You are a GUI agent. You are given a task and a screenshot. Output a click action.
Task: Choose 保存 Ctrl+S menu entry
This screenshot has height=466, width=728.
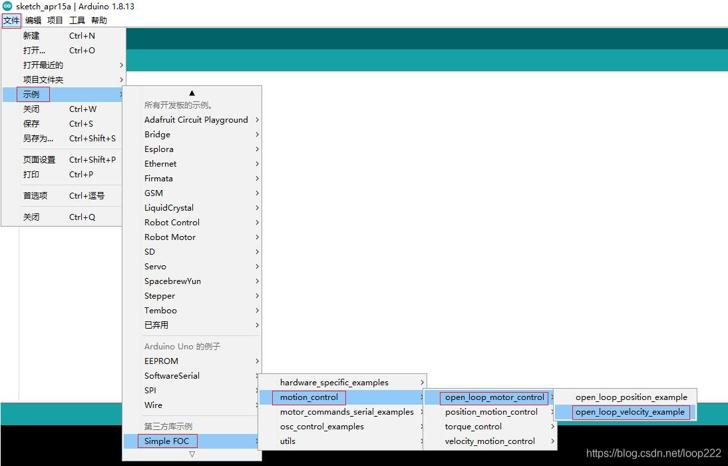64,124
